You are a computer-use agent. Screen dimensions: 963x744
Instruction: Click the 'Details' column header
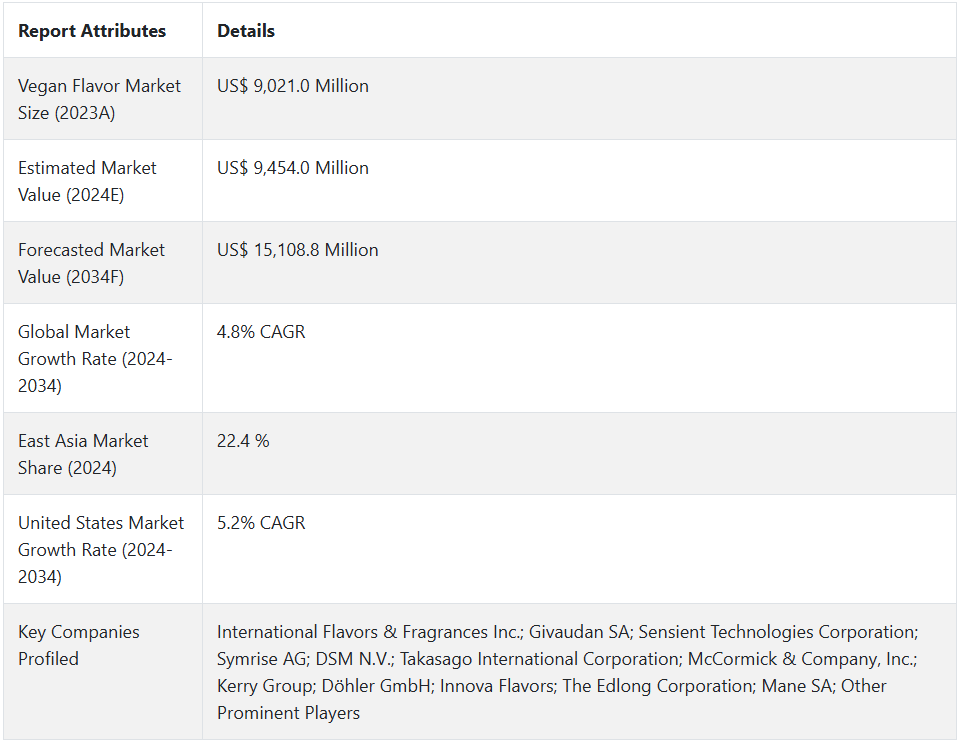point(246,31)
